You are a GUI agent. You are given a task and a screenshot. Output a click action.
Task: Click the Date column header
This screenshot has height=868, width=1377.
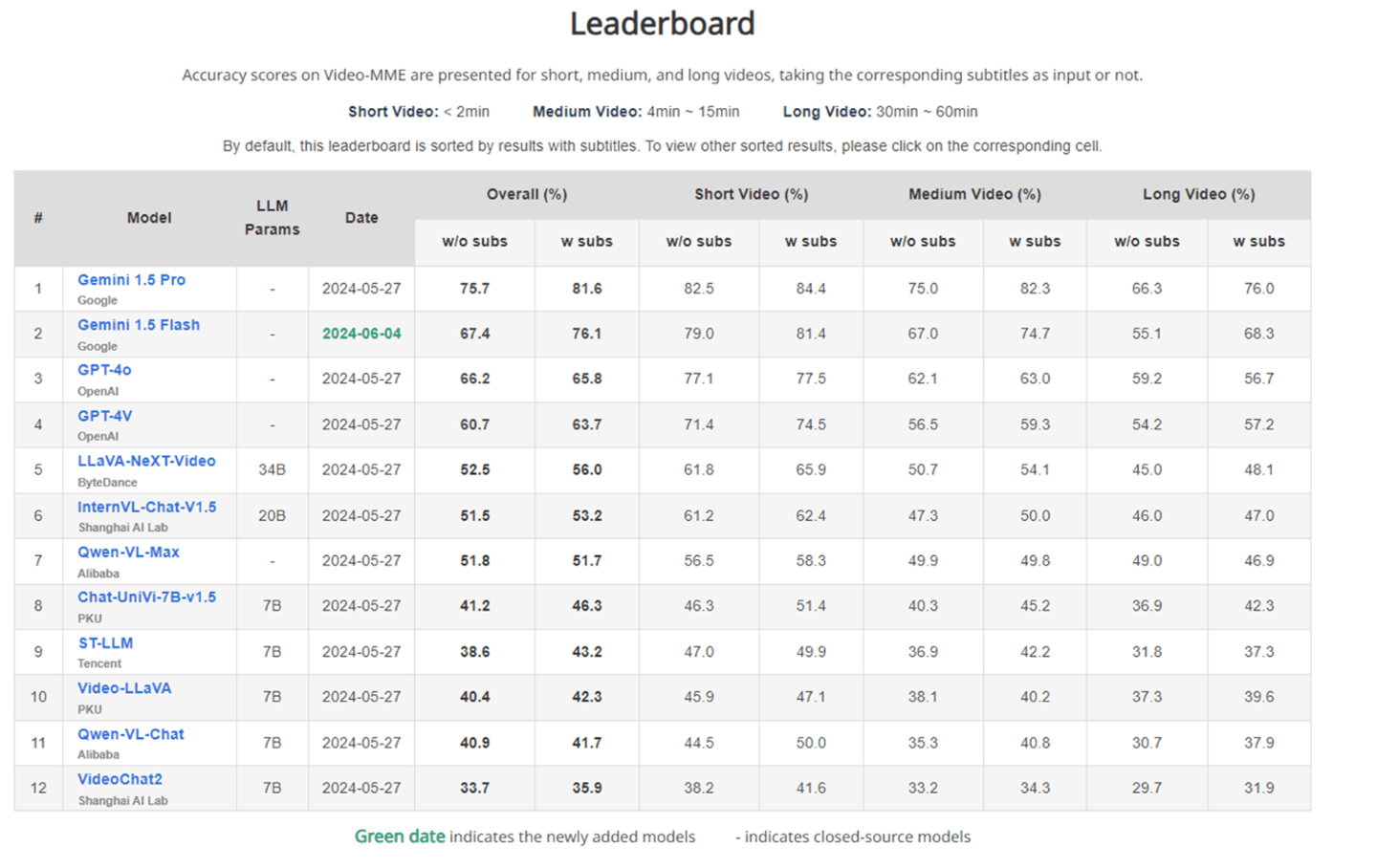(x=361, y=218)
